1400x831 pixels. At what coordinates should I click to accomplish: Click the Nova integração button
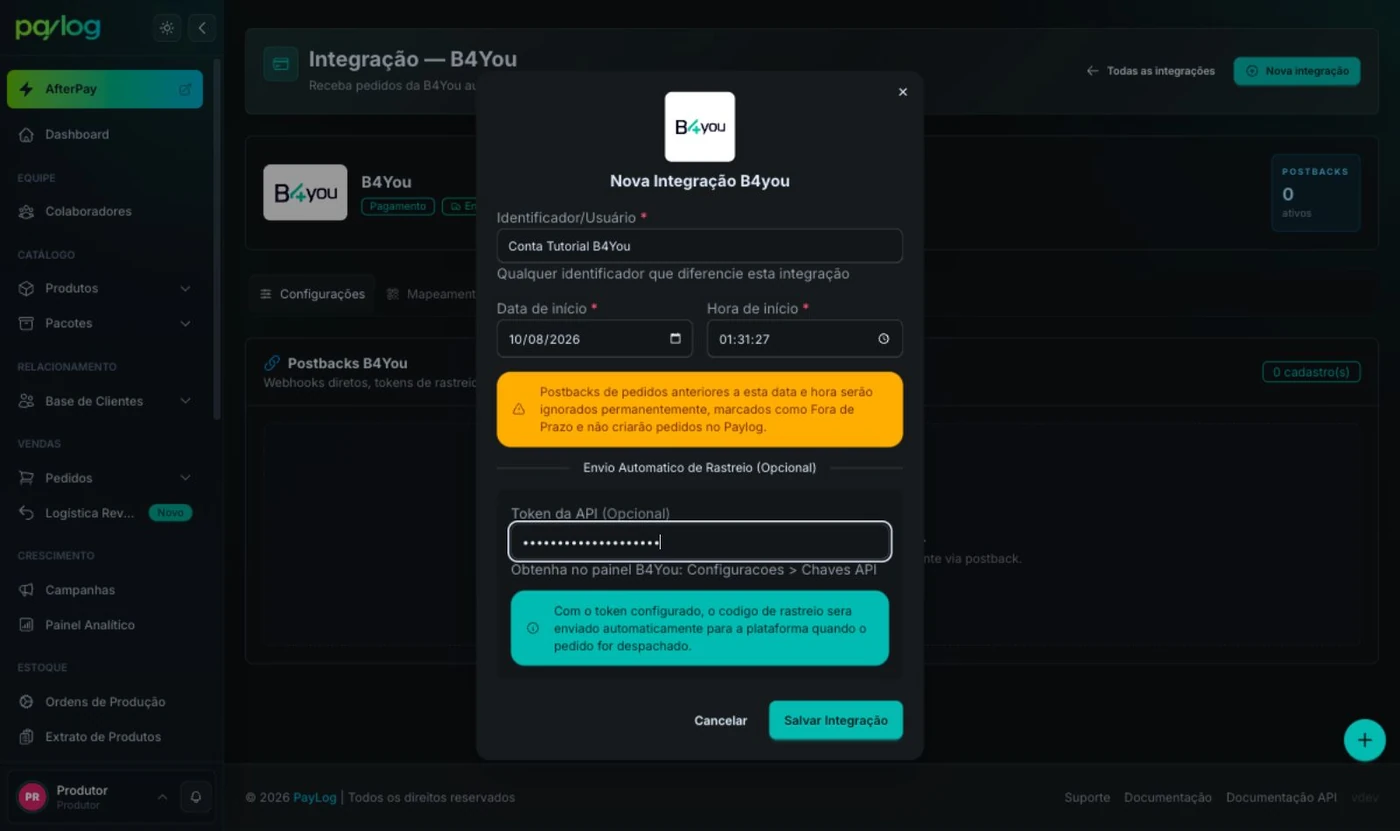coord(1297,71)
